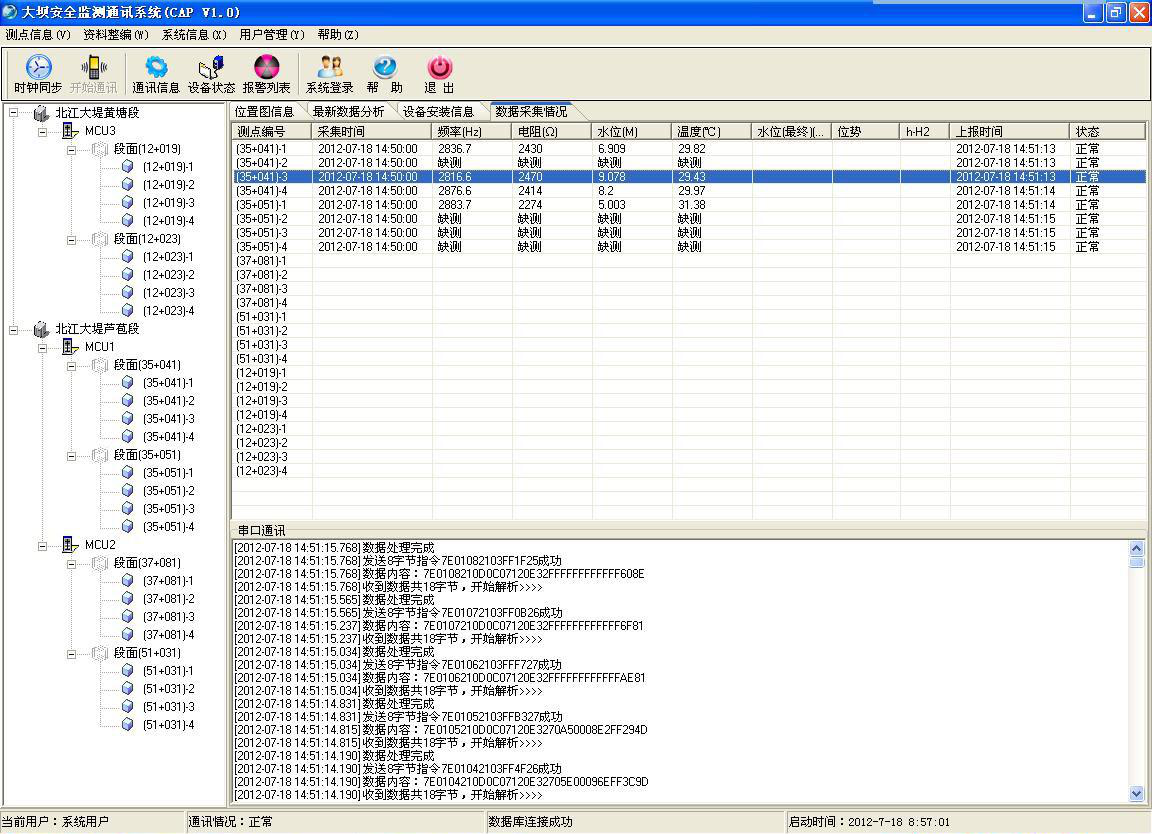This screenshot has width=1152, height=834.
Task: Click the serial log scrollbar thumb
Action: point(1137,562)
